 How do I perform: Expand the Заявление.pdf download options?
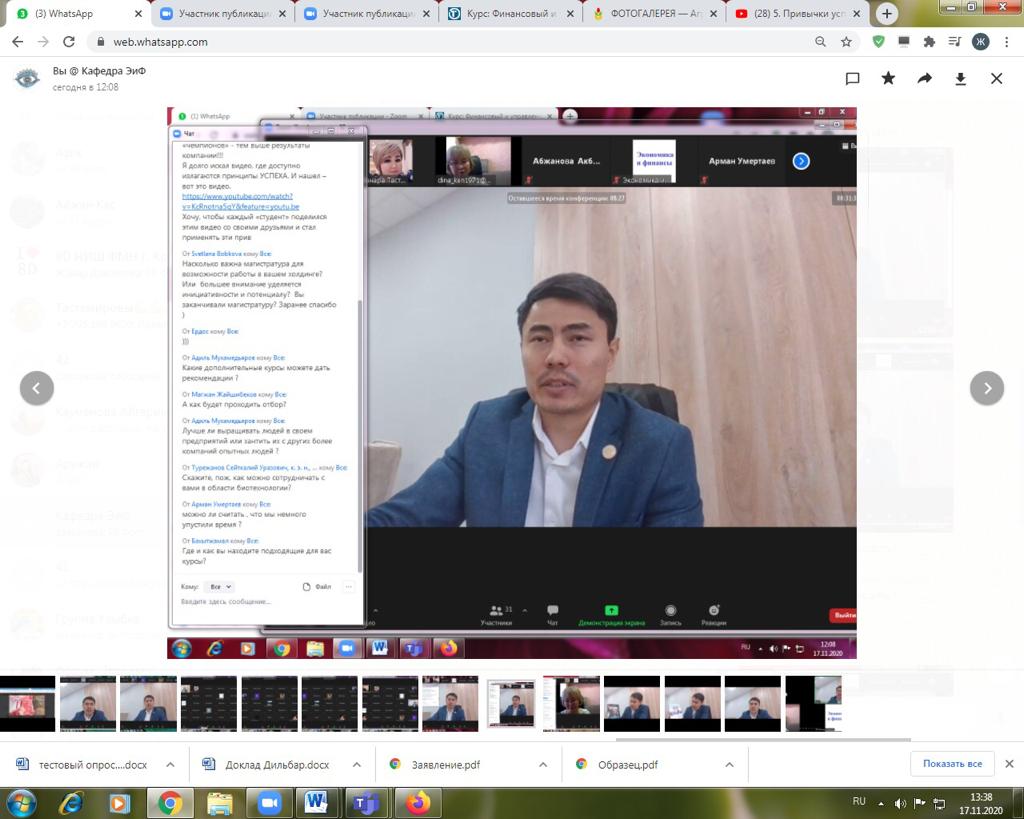coord(543,764)
